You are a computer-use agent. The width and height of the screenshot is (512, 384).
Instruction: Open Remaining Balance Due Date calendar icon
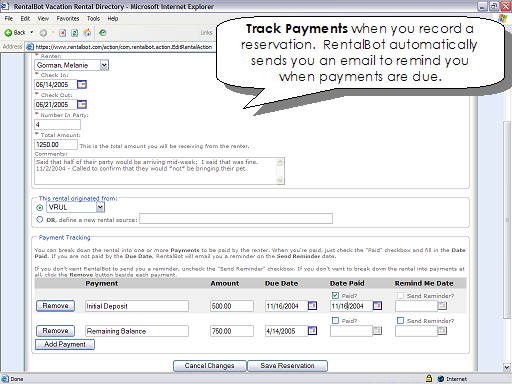point(312,331)
